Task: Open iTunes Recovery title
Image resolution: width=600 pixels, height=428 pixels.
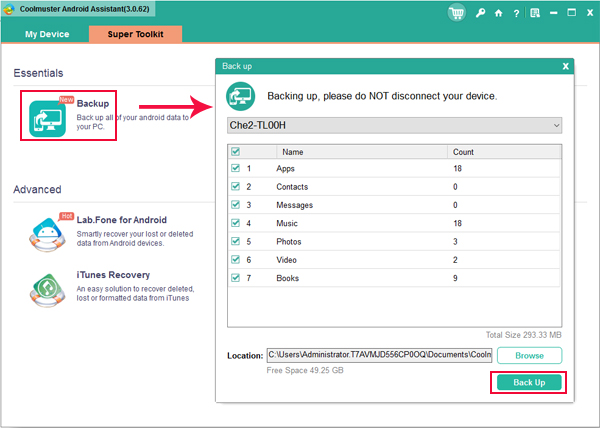Action: point(113,275)
